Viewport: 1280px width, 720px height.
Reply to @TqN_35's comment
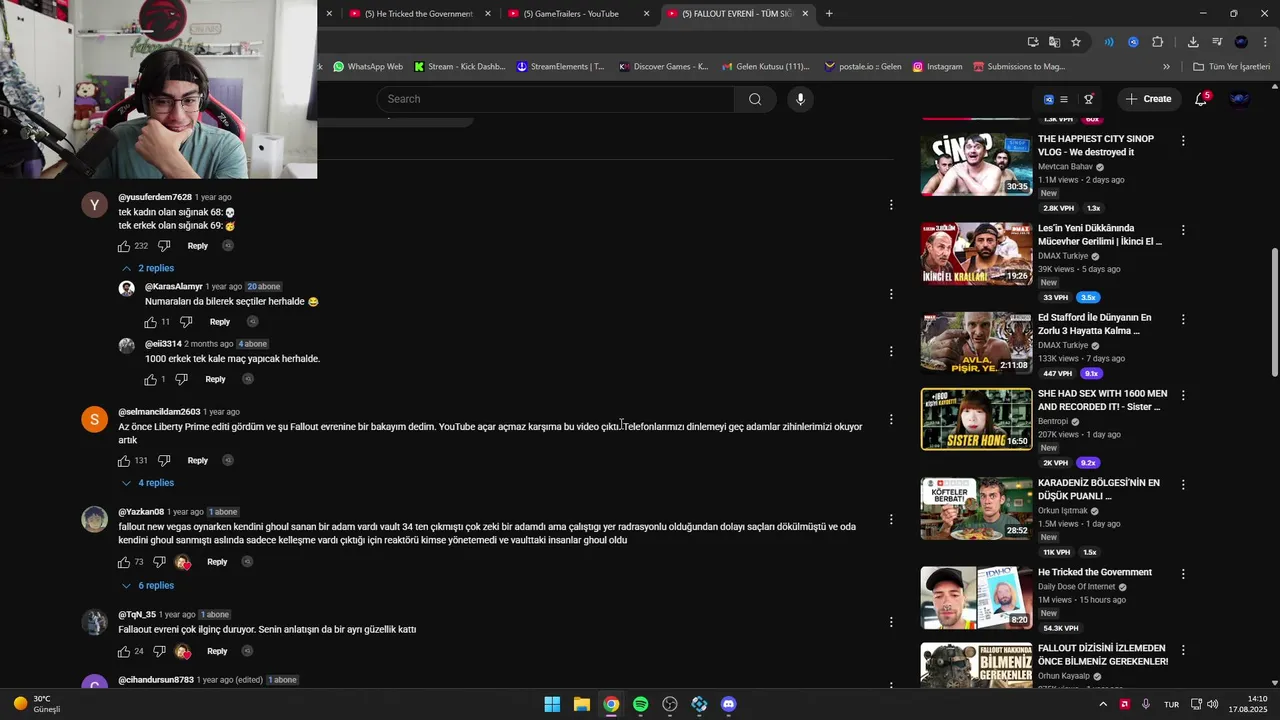tap(217, 651)
